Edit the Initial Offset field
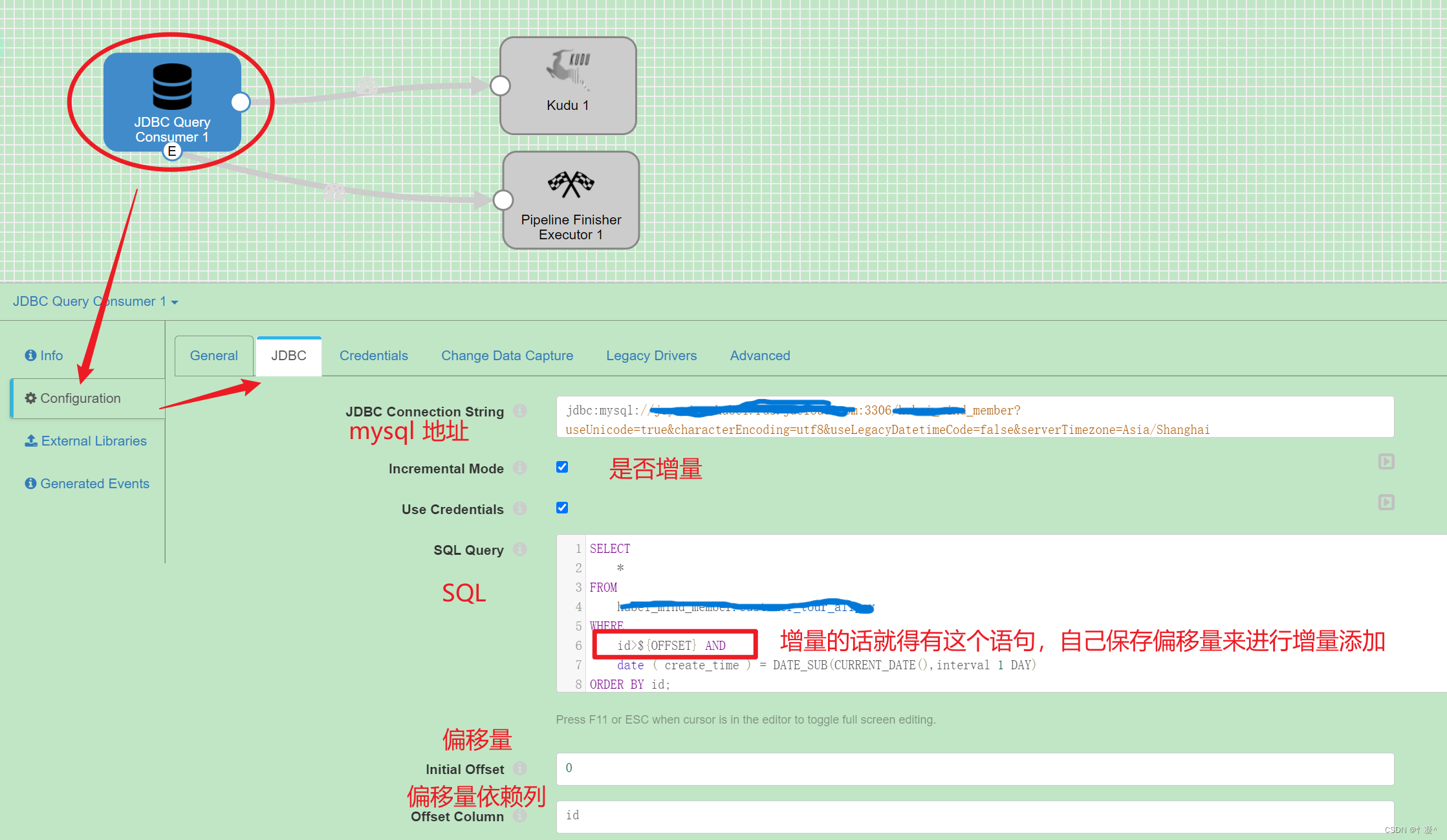This screenshot has height=840, width=1447. [x=975, y=769]
